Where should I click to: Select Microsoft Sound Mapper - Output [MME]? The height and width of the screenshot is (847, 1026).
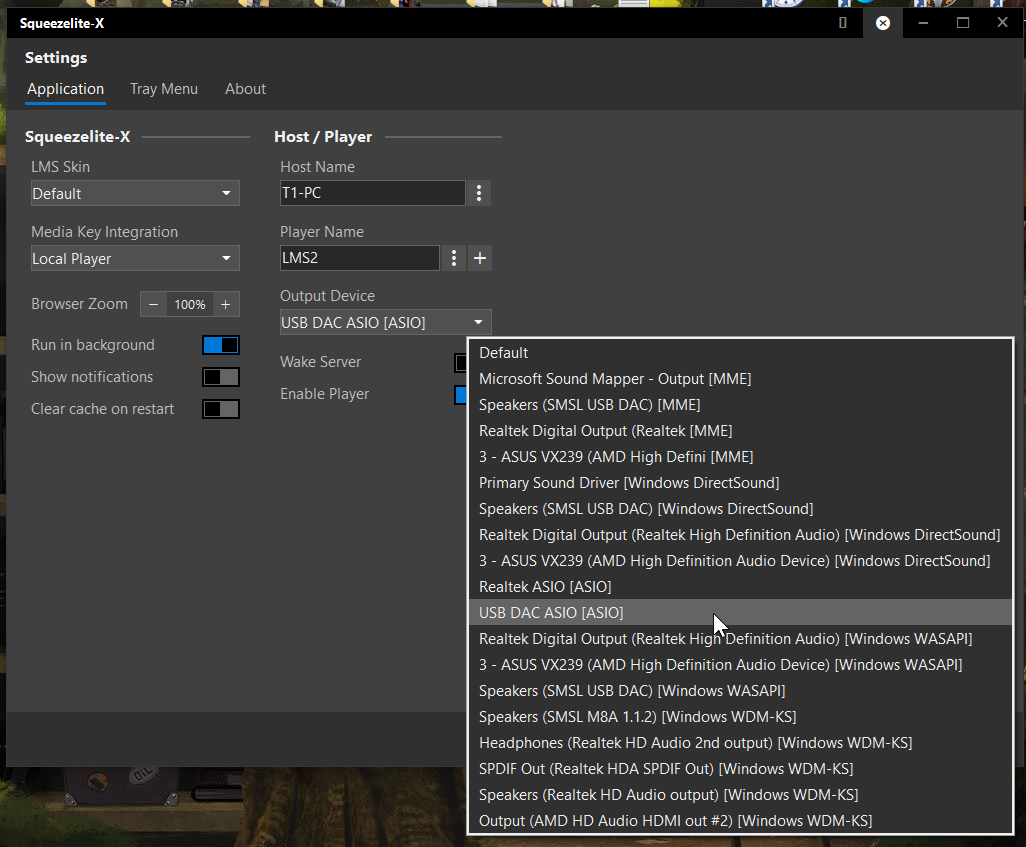coord(740,379)
